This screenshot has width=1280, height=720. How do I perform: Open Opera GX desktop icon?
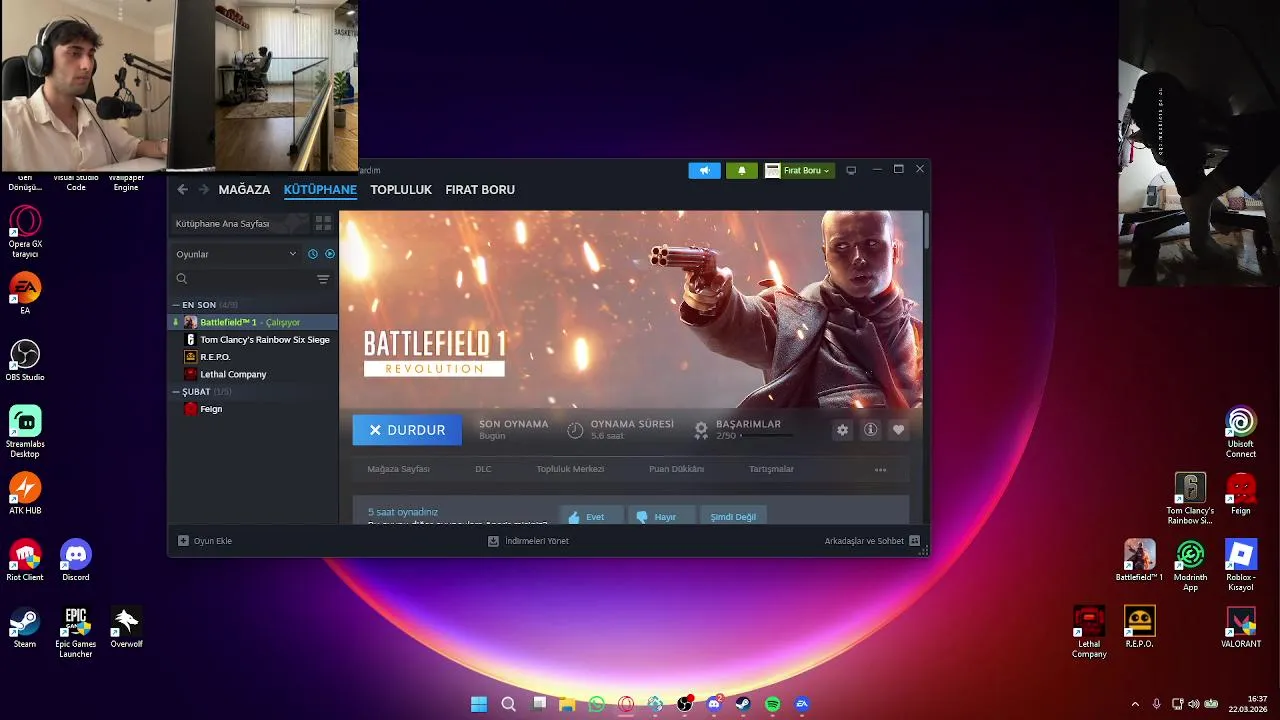pyautogui.click(x=25, y=232)
